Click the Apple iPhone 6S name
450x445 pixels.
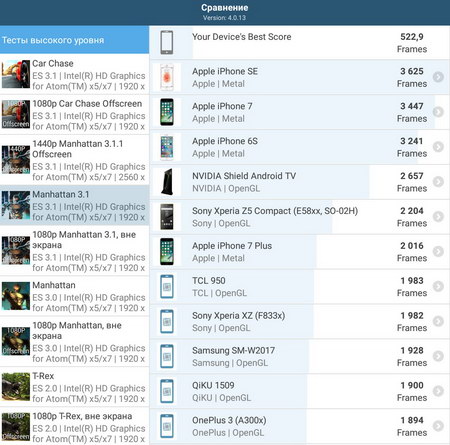(225, 141)
